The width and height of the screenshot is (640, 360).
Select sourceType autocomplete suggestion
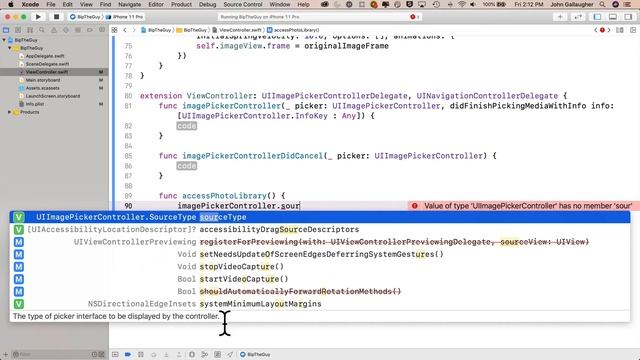pyautogui.click(x=320, y=217)
